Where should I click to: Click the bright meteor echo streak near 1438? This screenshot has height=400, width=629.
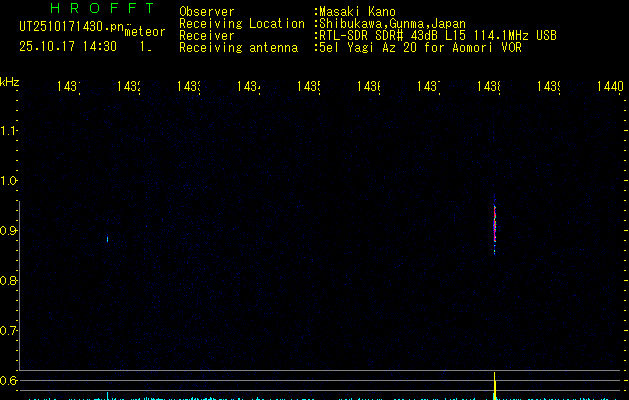pos(495,225)
